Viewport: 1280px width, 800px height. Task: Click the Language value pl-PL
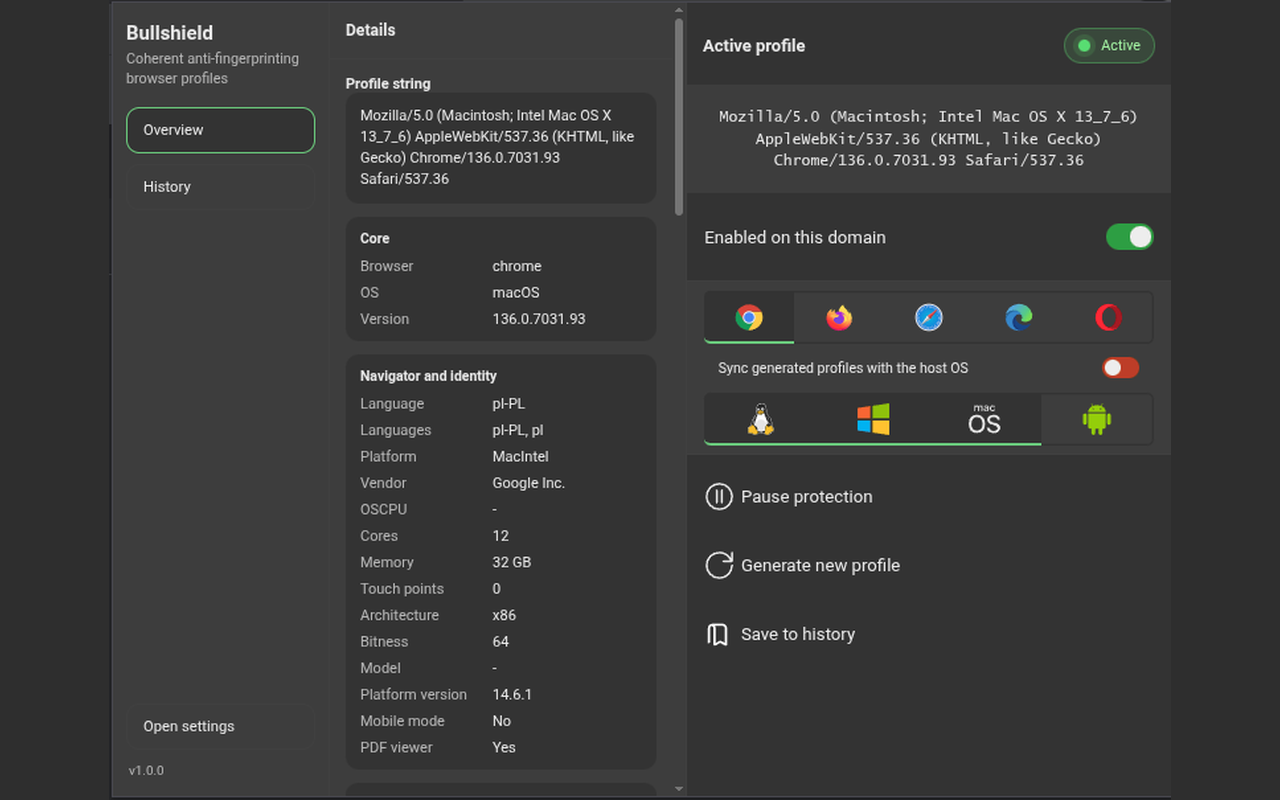[x=508, y=404]
